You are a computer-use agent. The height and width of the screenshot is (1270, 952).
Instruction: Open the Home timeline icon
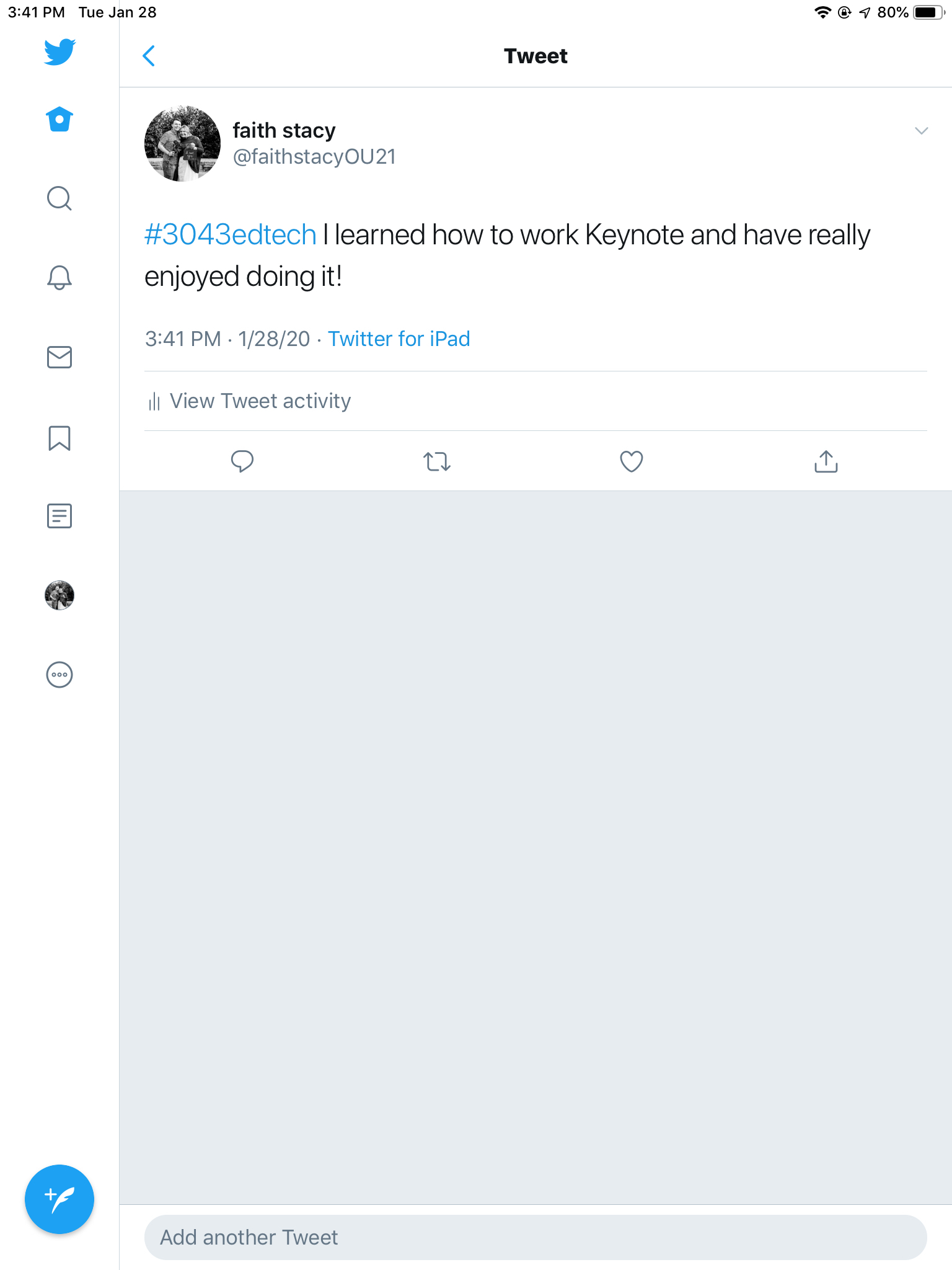(x=59, y=119)
